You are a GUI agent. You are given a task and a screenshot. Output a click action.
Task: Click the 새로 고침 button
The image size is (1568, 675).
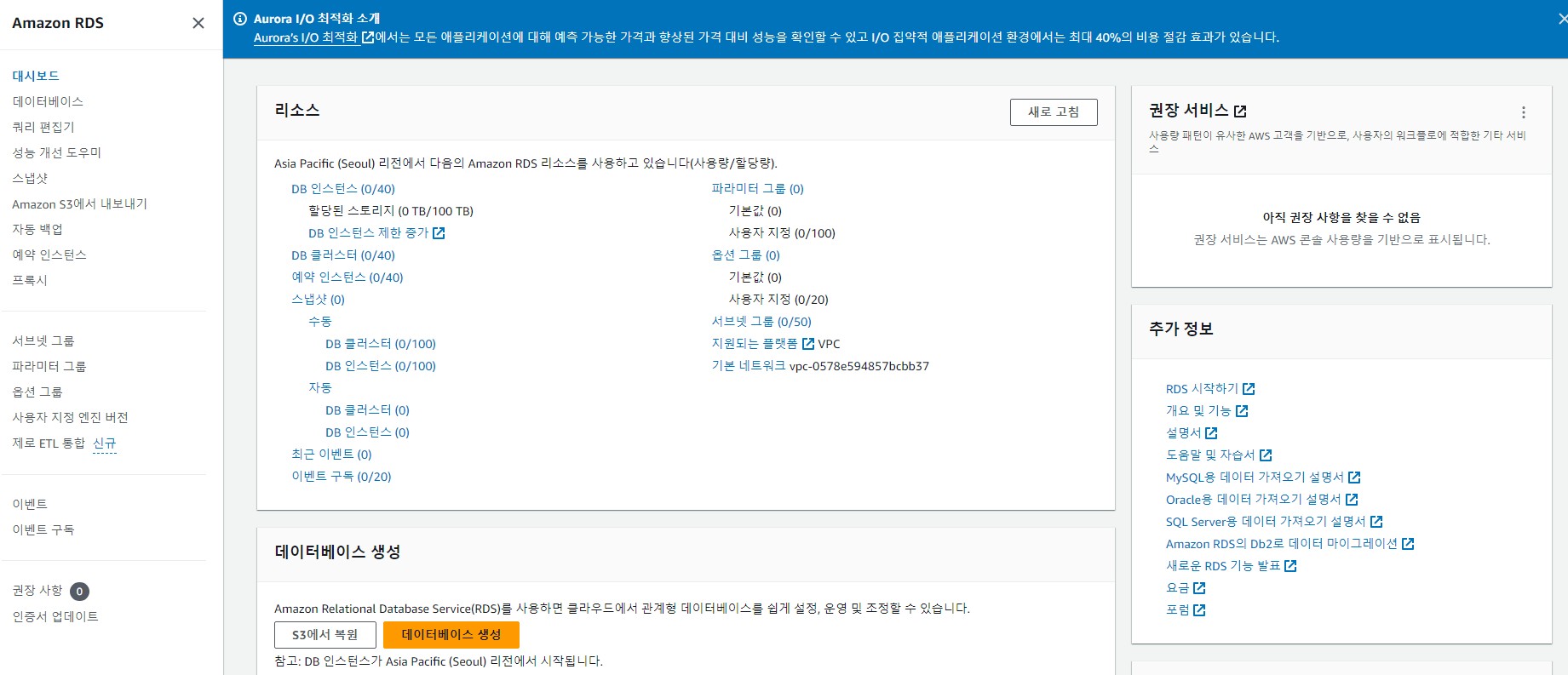point(1054,112)
